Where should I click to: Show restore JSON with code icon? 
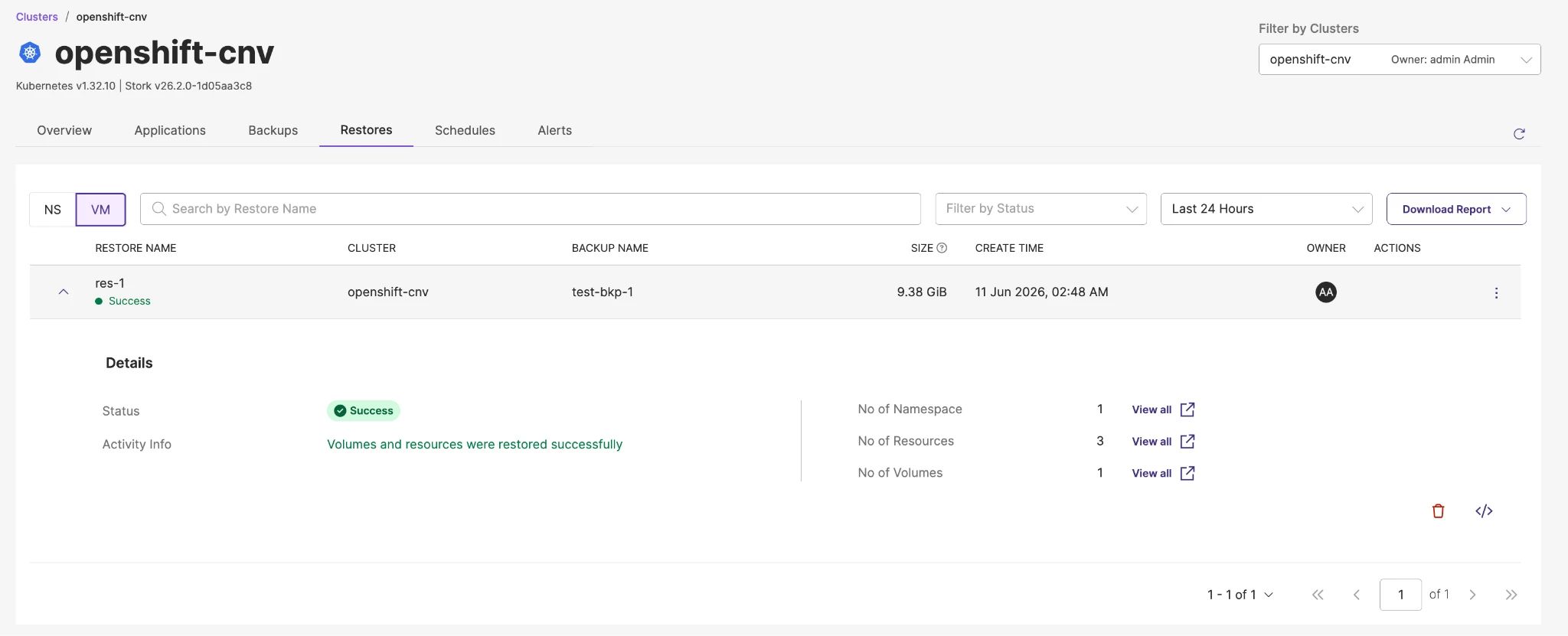[1484, 511]
